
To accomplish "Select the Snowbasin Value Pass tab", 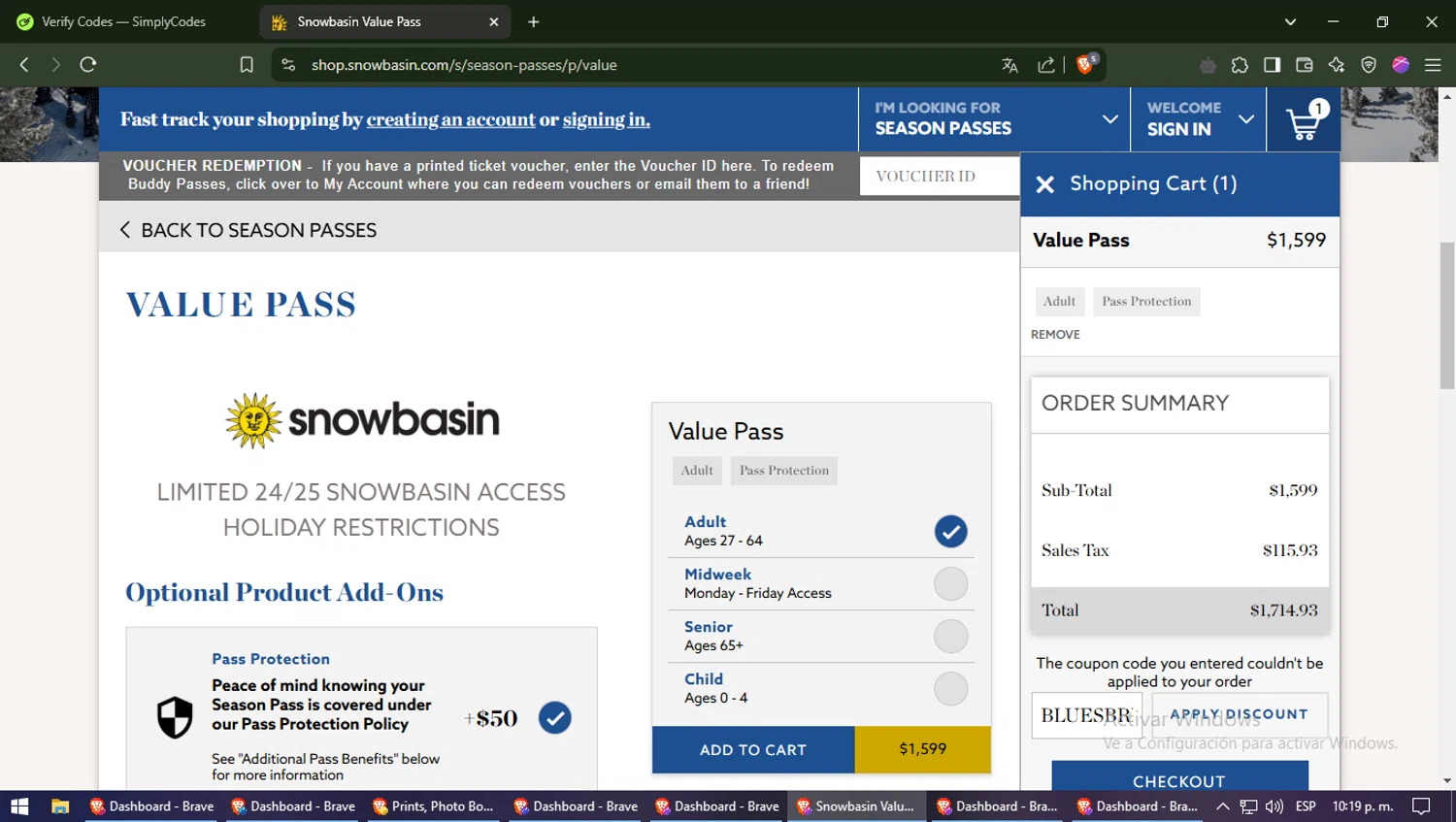I will pyautogui.click(x=384, y=21).
